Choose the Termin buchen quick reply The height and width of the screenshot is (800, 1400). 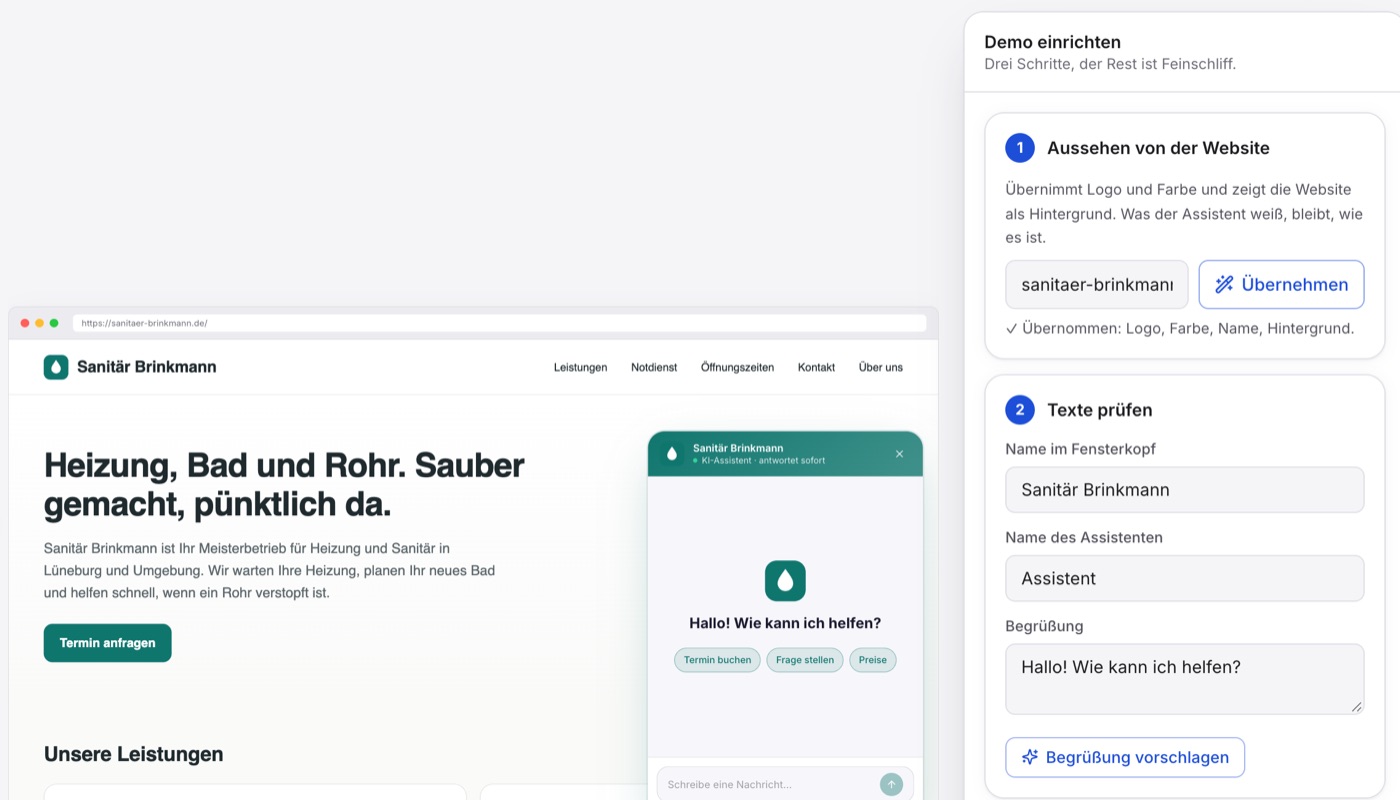[x=717, y=660]
